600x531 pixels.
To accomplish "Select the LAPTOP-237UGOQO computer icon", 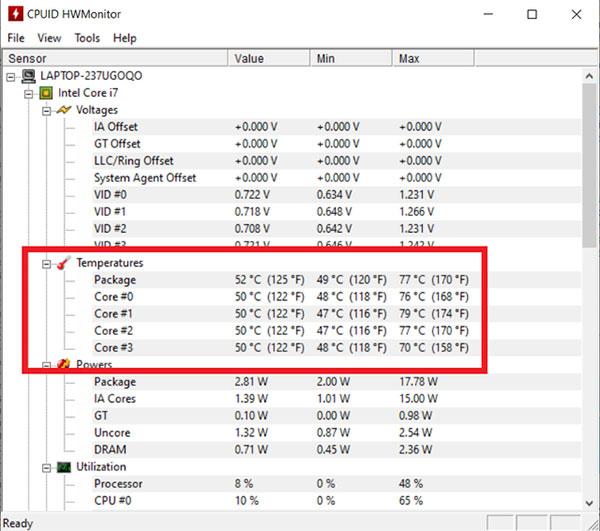I will [28, 76].
